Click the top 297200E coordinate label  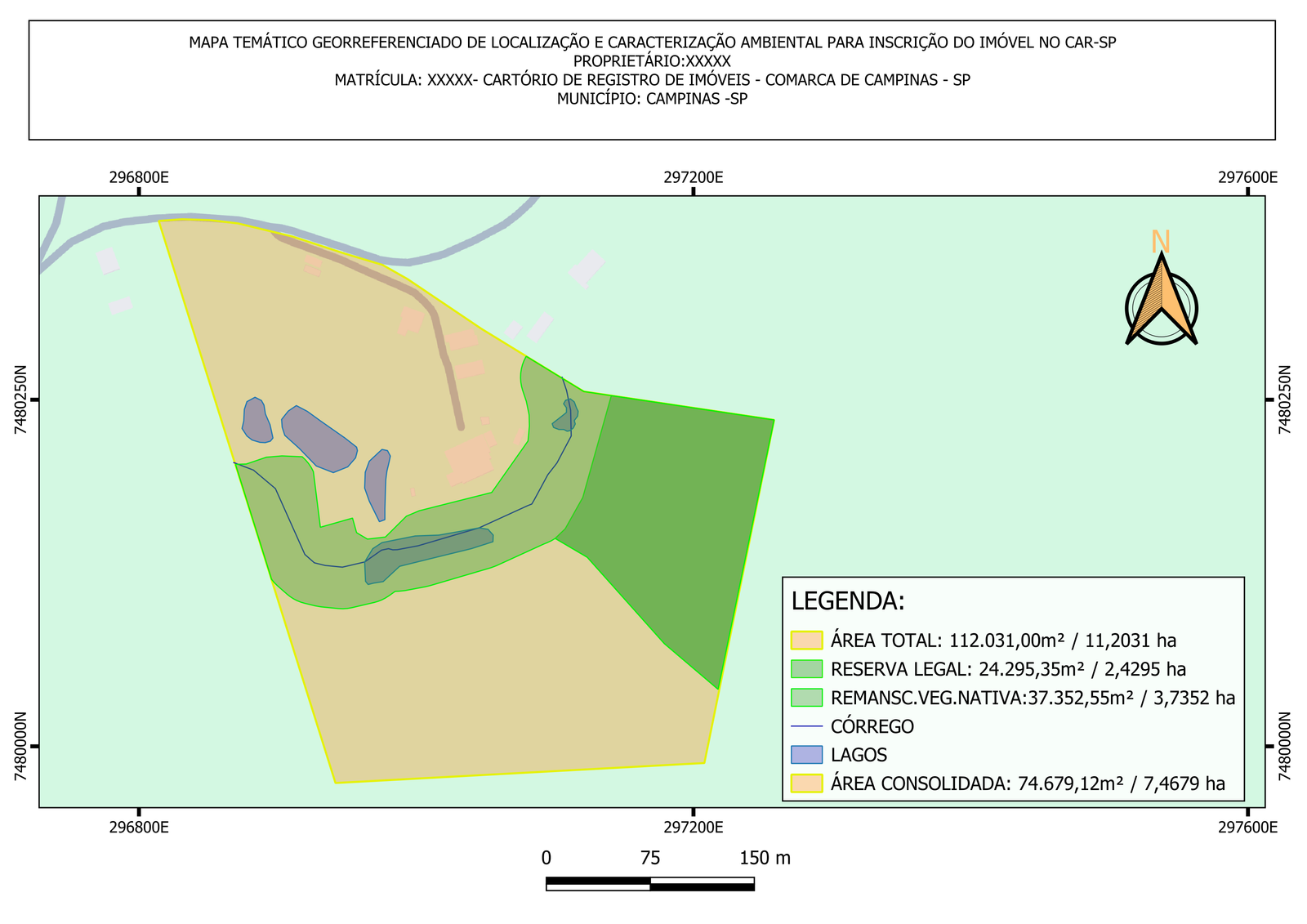[x=694, y=177]
